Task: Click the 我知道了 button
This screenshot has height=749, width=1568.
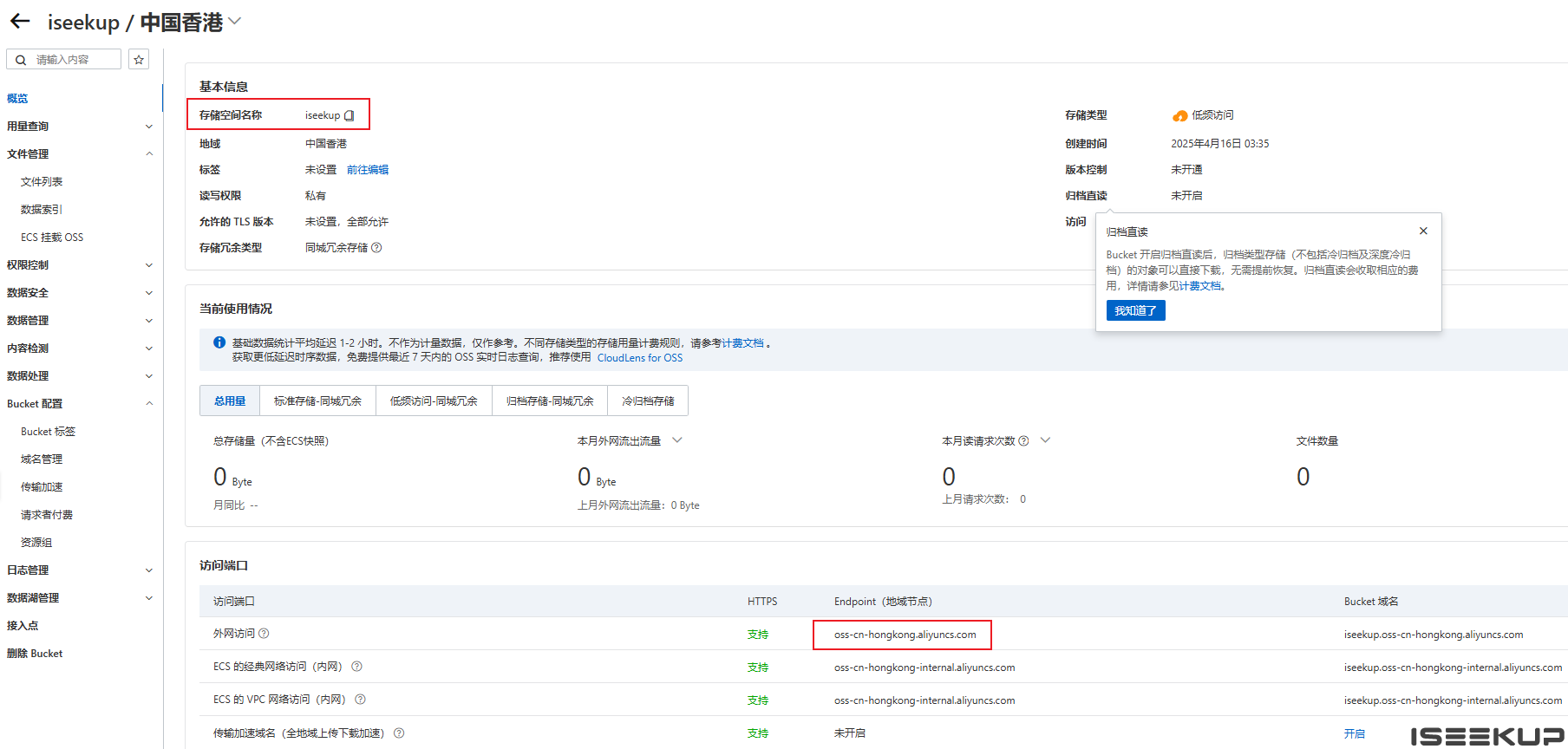Action: (1135, 310)
